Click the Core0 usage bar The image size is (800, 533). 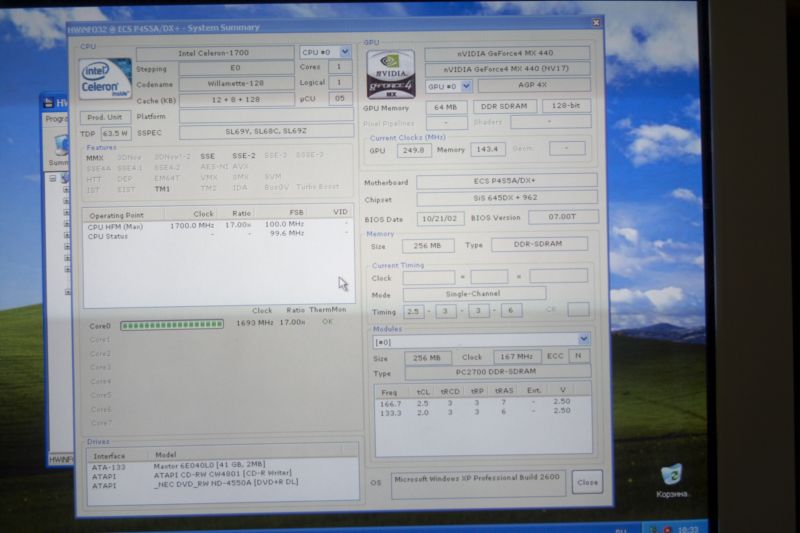[x=172, y=324]
